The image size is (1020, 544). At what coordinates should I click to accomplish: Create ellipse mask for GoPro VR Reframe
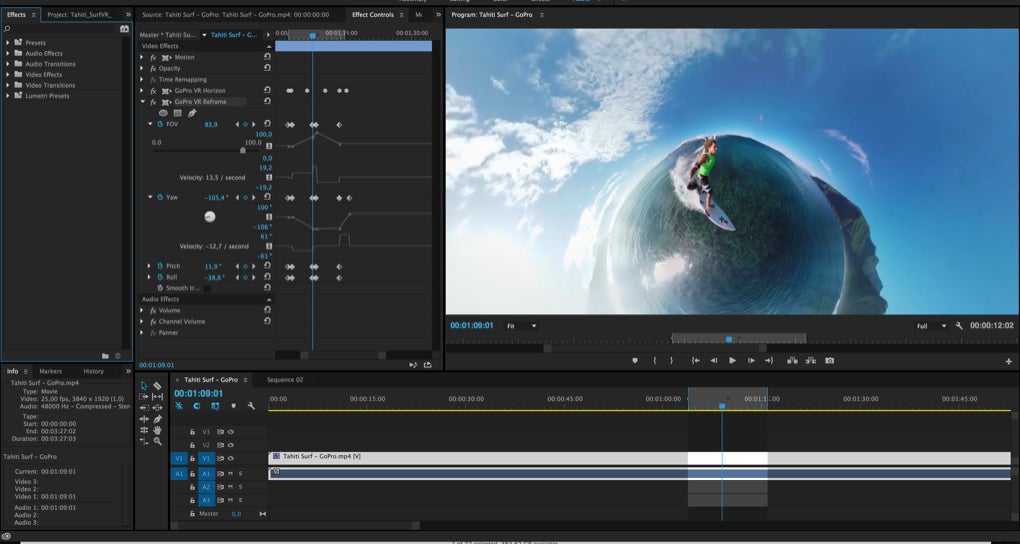point(163,113)
